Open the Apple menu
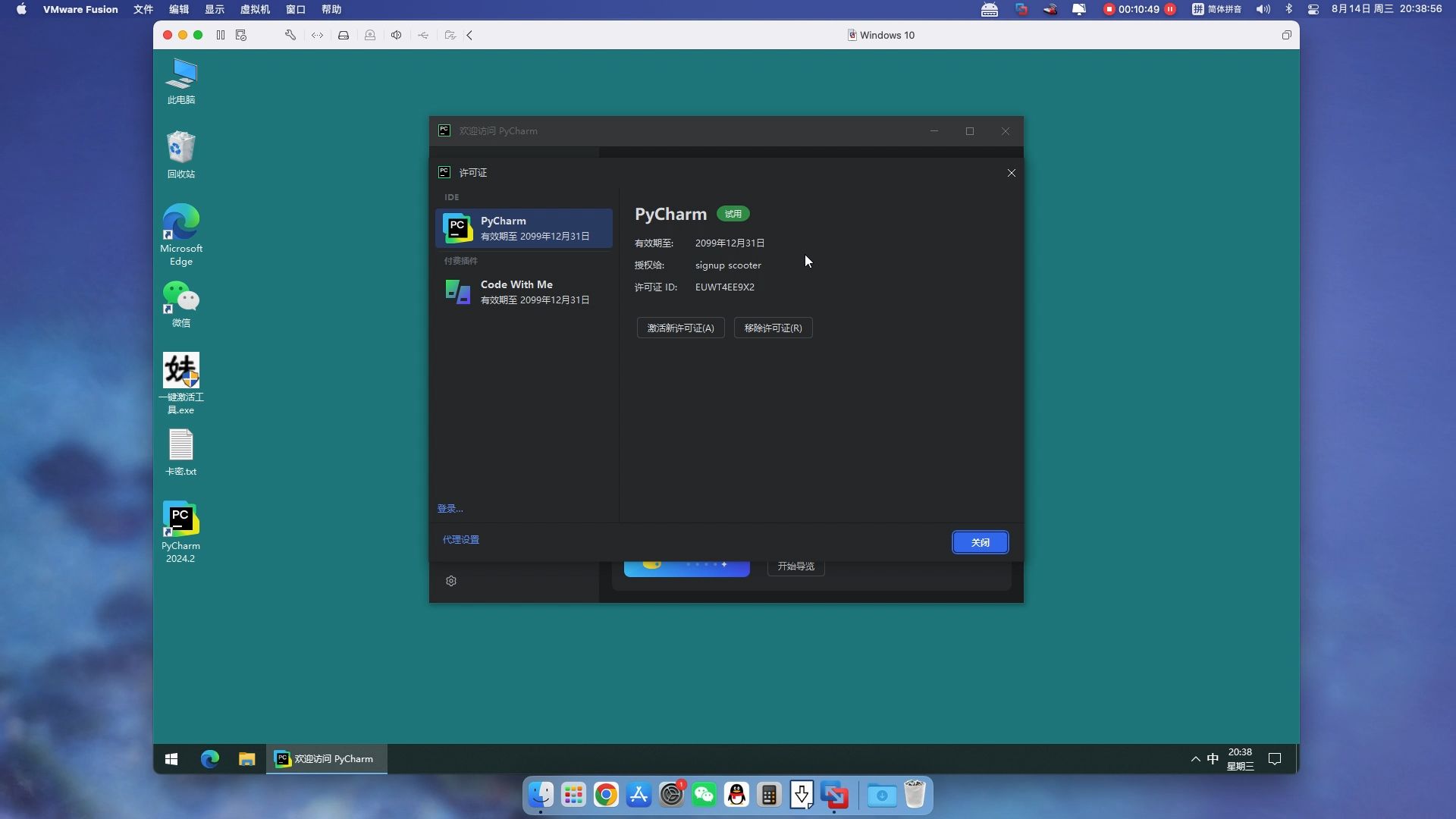Viewport: 1456px width, 819px height. click(21, 9)
